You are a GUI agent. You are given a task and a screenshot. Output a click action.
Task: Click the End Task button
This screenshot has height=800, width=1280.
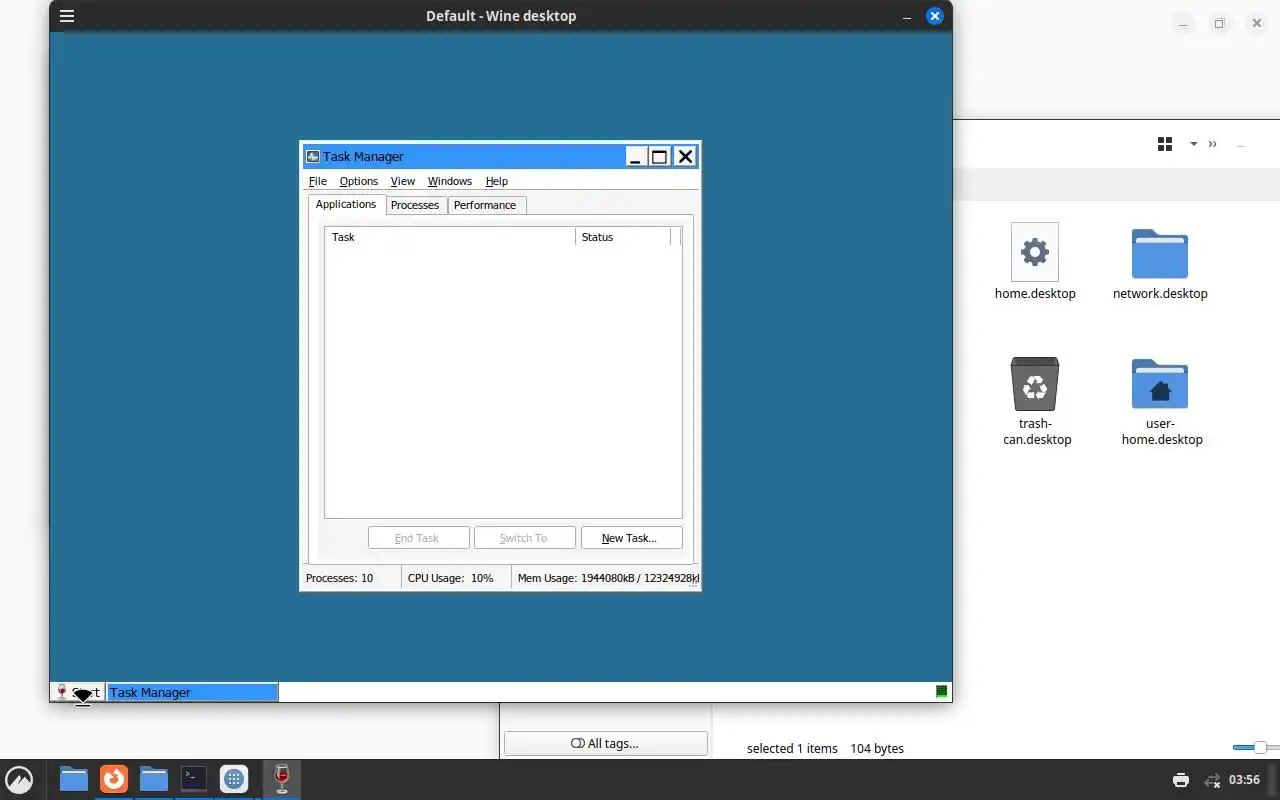[x=418, y=538]
